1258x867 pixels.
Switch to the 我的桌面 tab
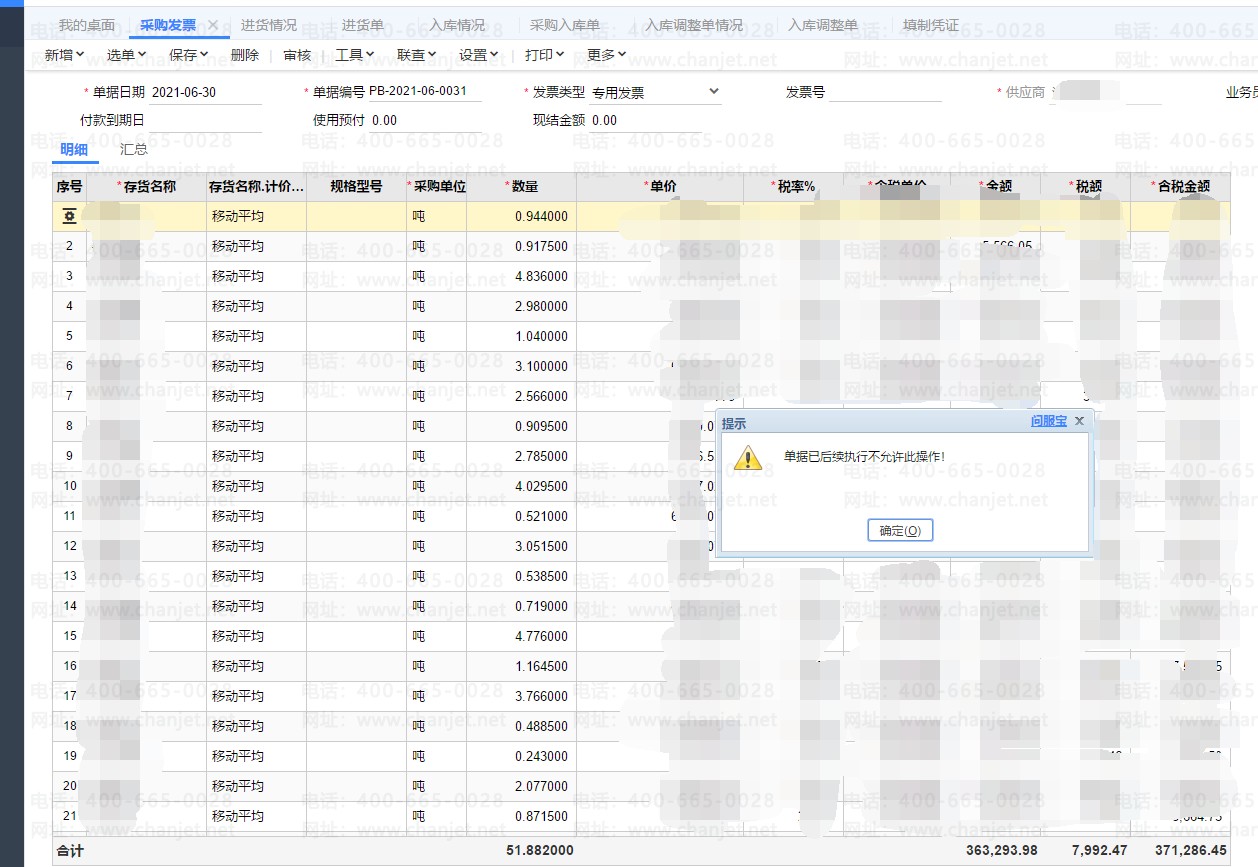point(87,25)
